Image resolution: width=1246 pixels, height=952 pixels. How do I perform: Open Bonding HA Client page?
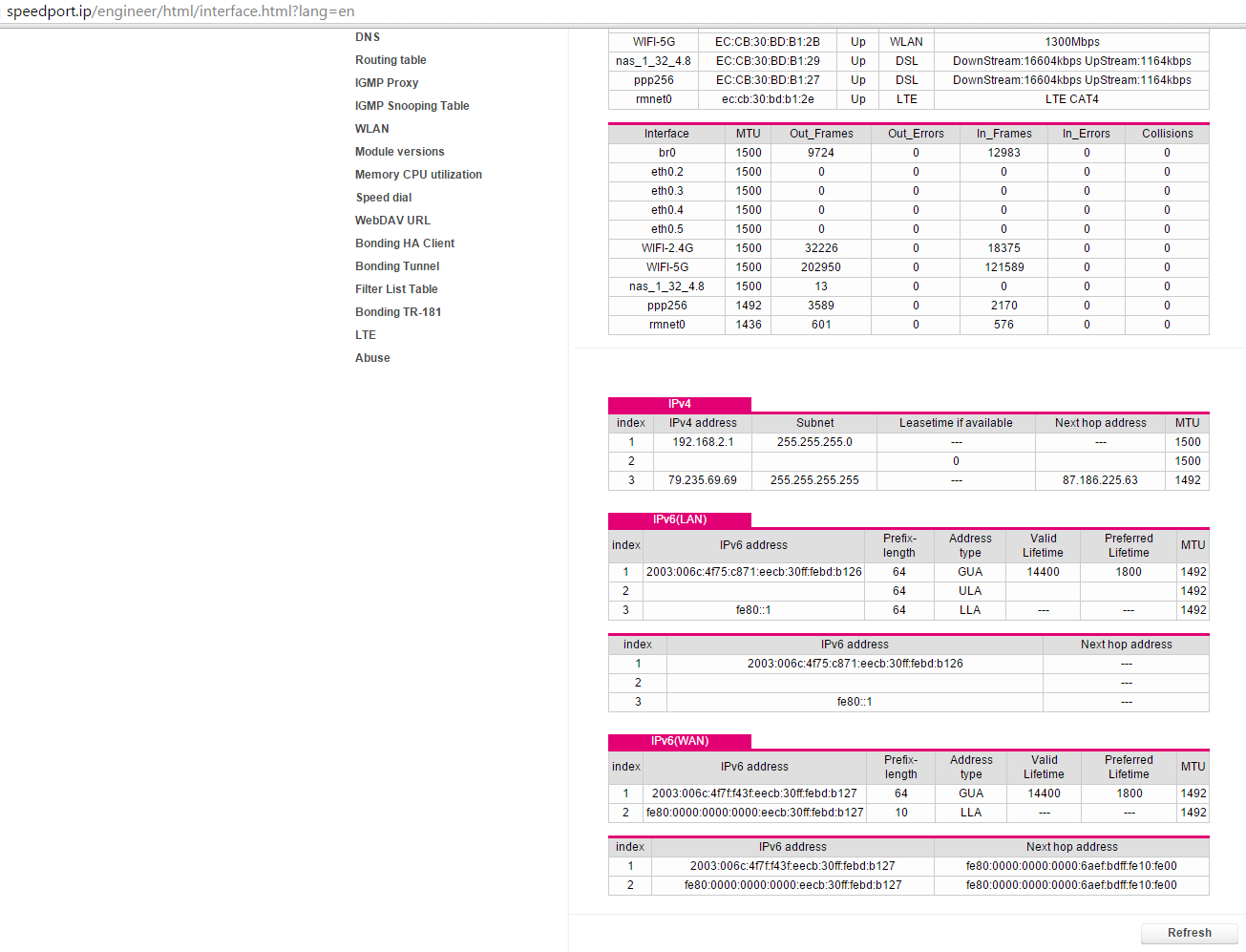coord(405,243)
